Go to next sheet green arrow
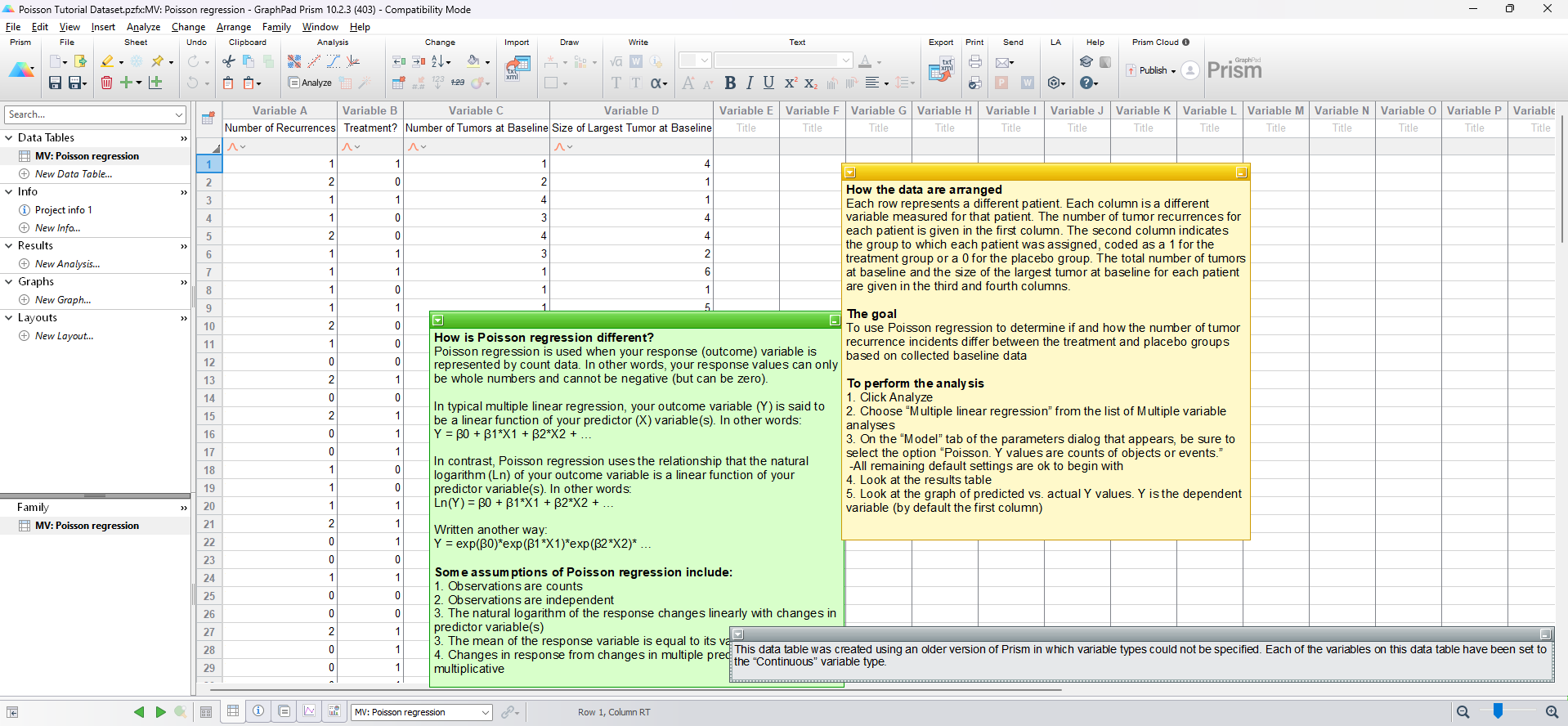This screenshot has height=726, width=1568. pos(161,712)
